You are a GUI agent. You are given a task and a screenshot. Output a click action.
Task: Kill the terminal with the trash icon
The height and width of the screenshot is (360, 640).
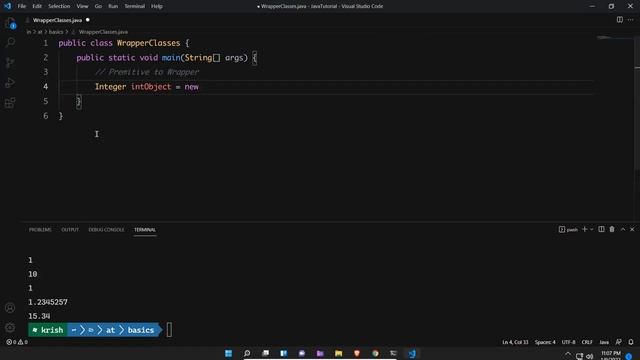pyautogui.click(x=612, y=229)
